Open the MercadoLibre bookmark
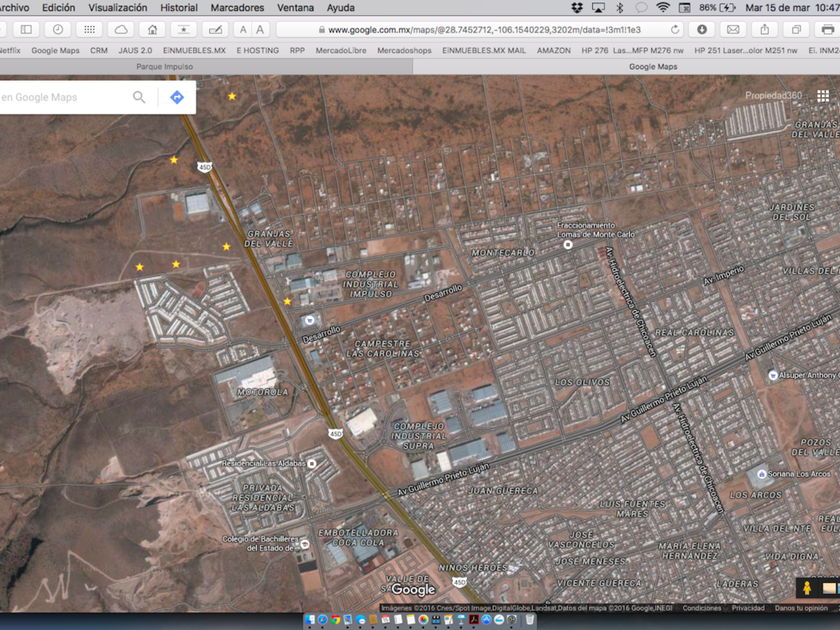The image size is (840, 630). 341,50
